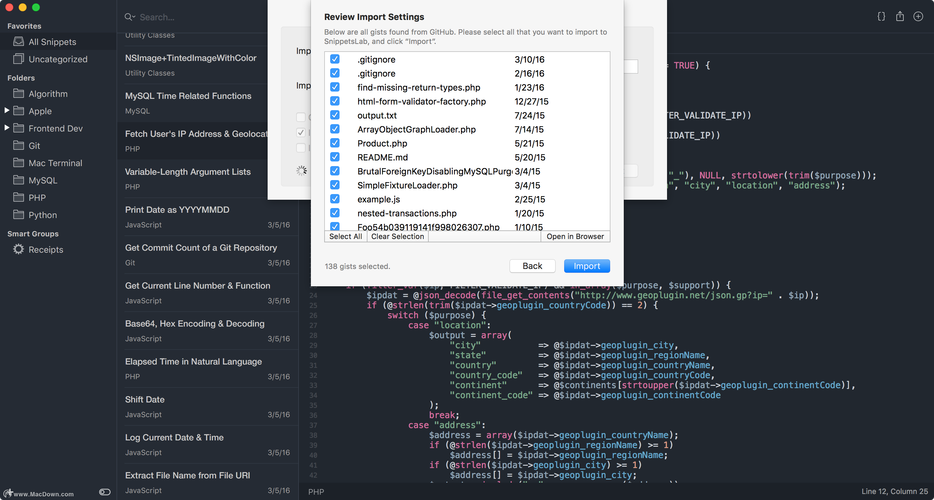Uncheck html-form-validator-factory.php checkbox
This screenshot has width=934, height=500.
335,101
